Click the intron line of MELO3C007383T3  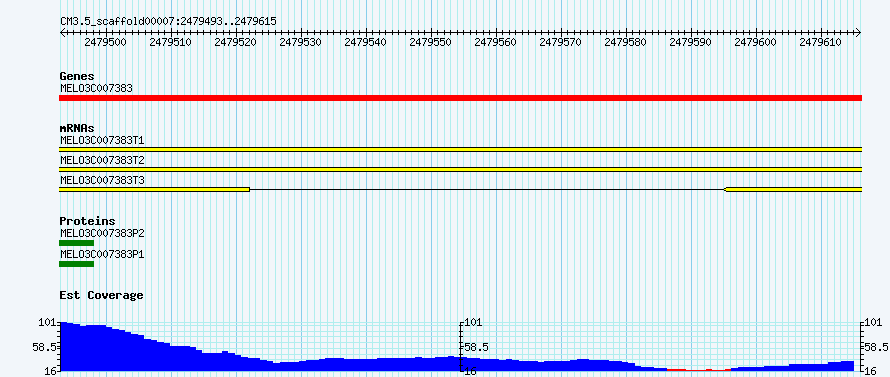click(488, 189)
